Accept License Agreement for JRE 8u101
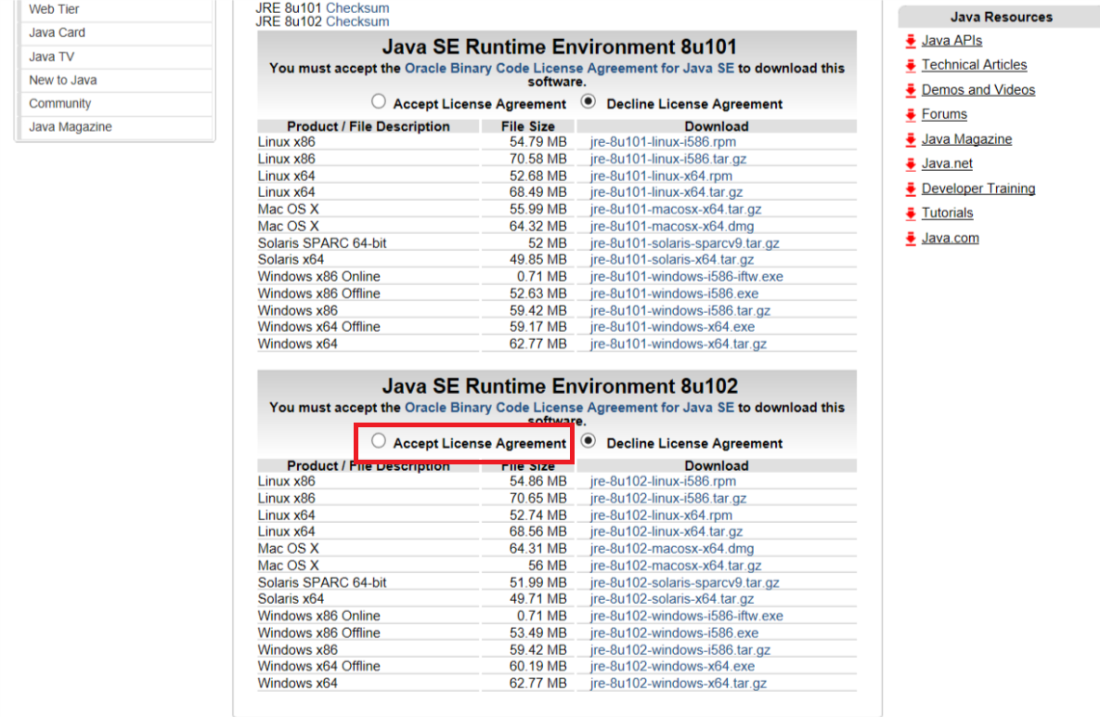The width and height of the screenshot is (1100, 717). [379, 102]
